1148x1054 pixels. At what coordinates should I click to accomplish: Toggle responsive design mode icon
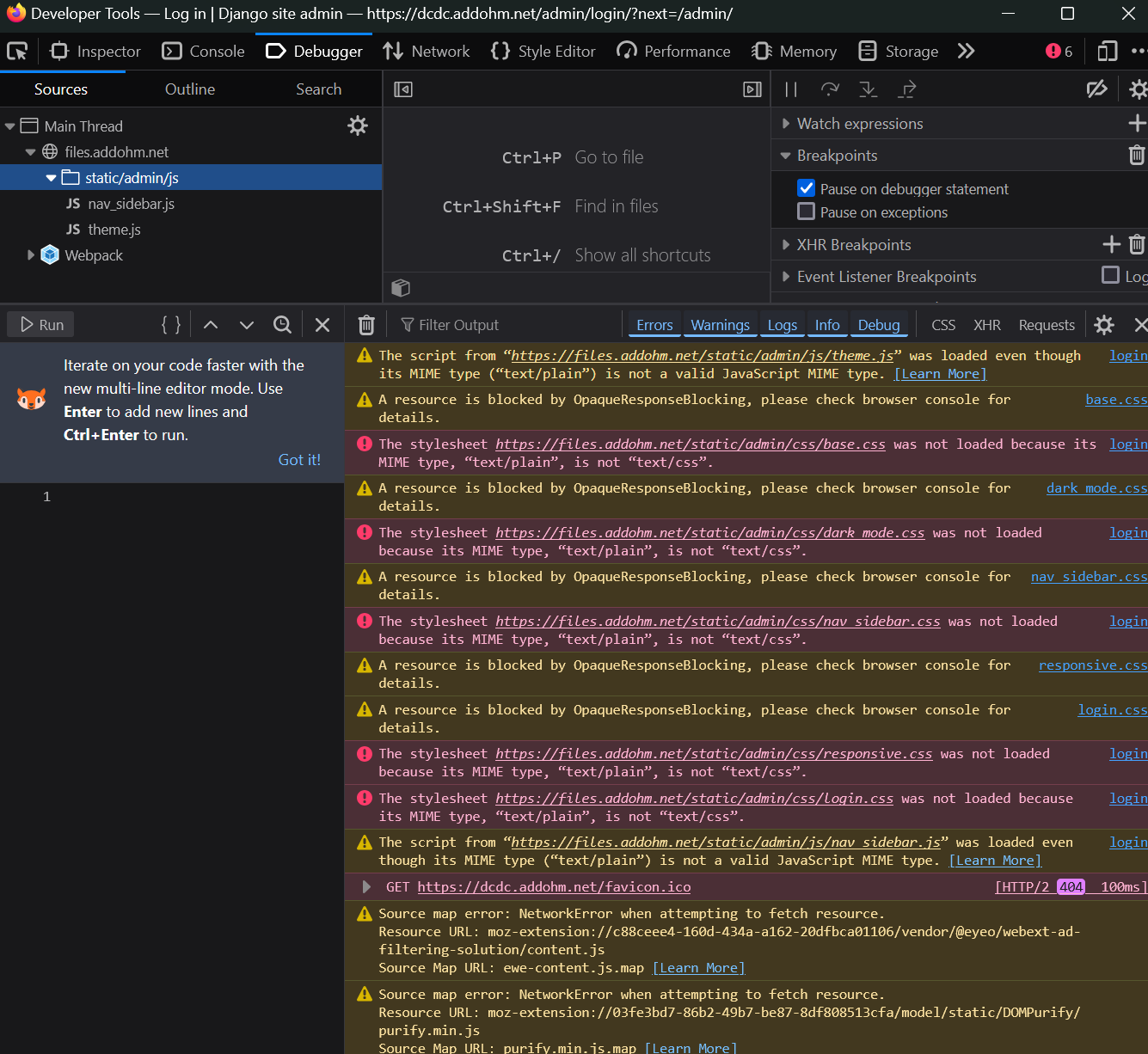click(1108, 52)
